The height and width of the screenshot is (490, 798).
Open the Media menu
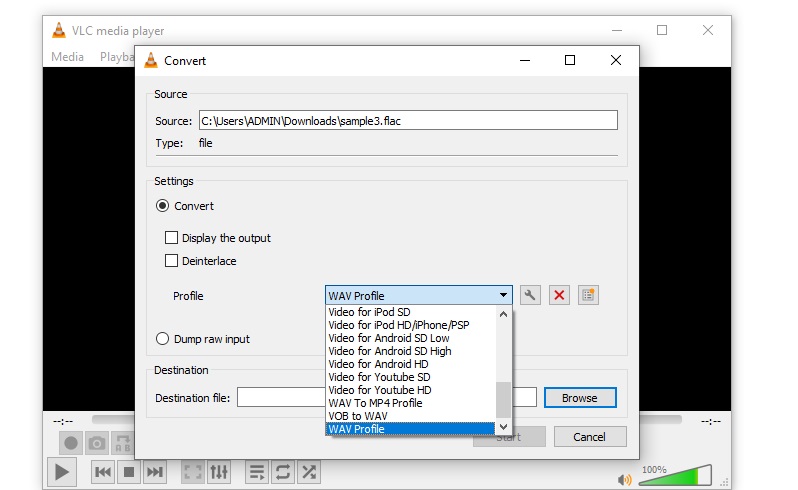67,56
